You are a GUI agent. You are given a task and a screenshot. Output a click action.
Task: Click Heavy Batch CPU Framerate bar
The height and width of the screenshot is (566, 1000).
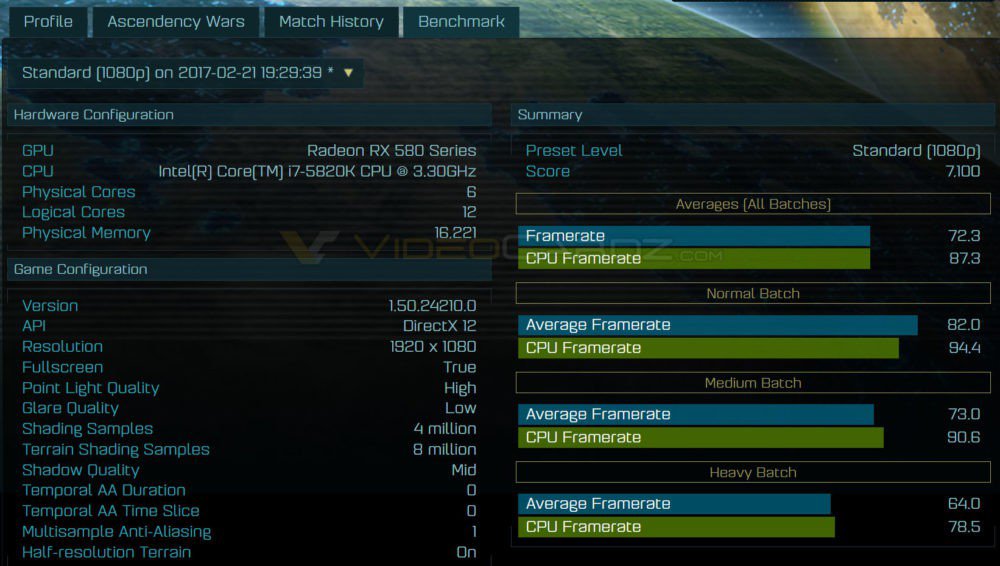click(676, 526)
